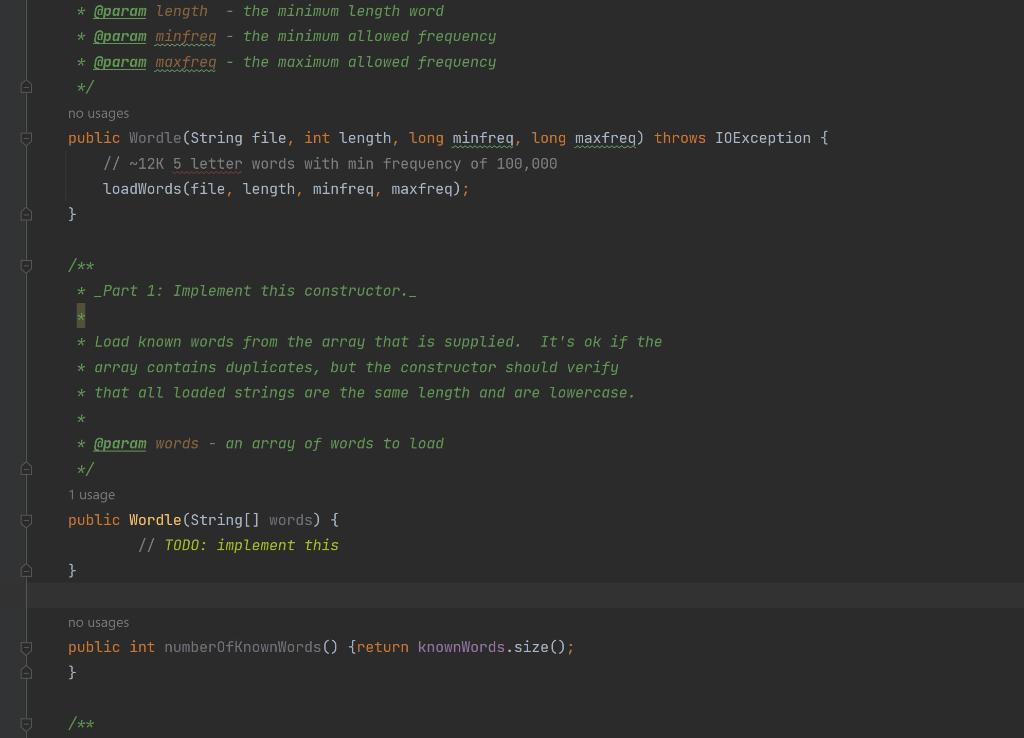
Task: Click the 'array contains duplicates' comment line
Action: (356, 368)
